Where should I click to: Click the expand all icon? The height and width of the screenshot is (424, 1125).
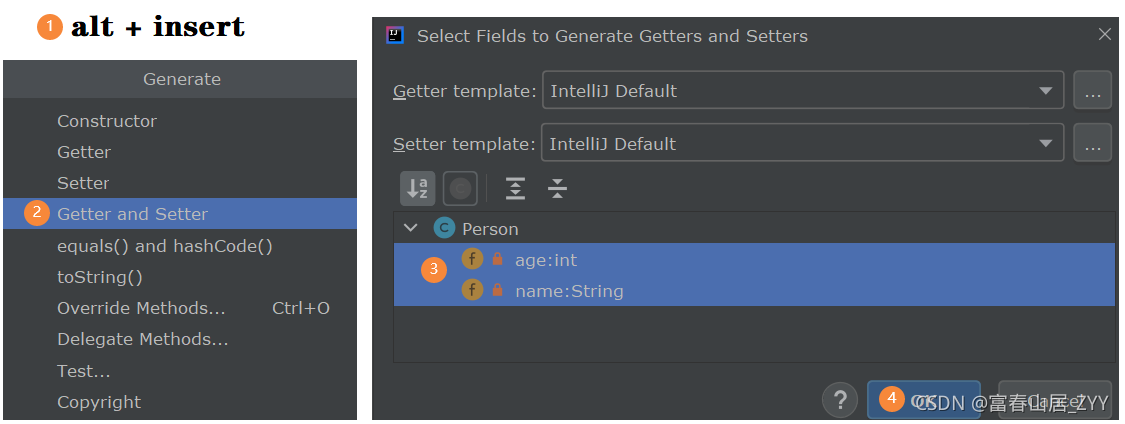[515, 188]
